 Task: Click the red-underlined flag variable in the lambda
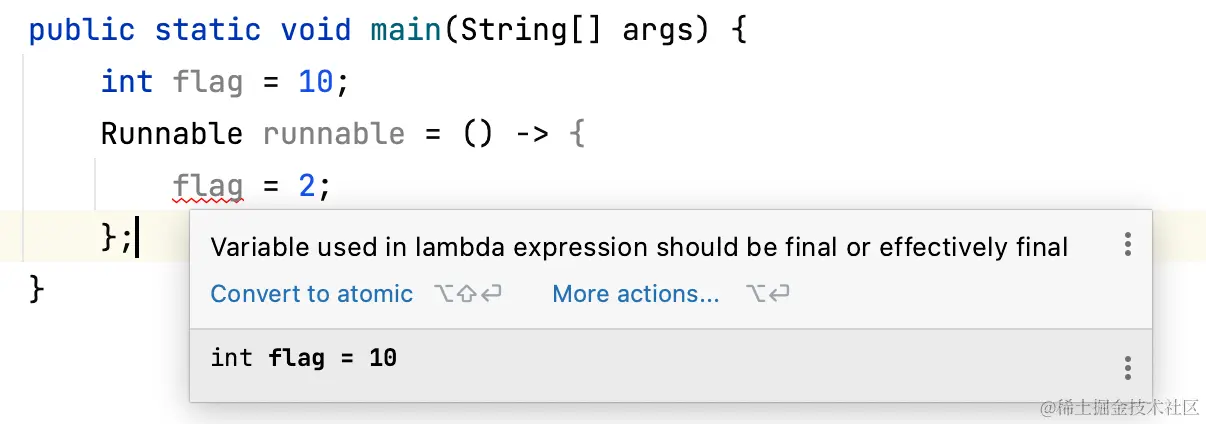click(x=207, y=186)
